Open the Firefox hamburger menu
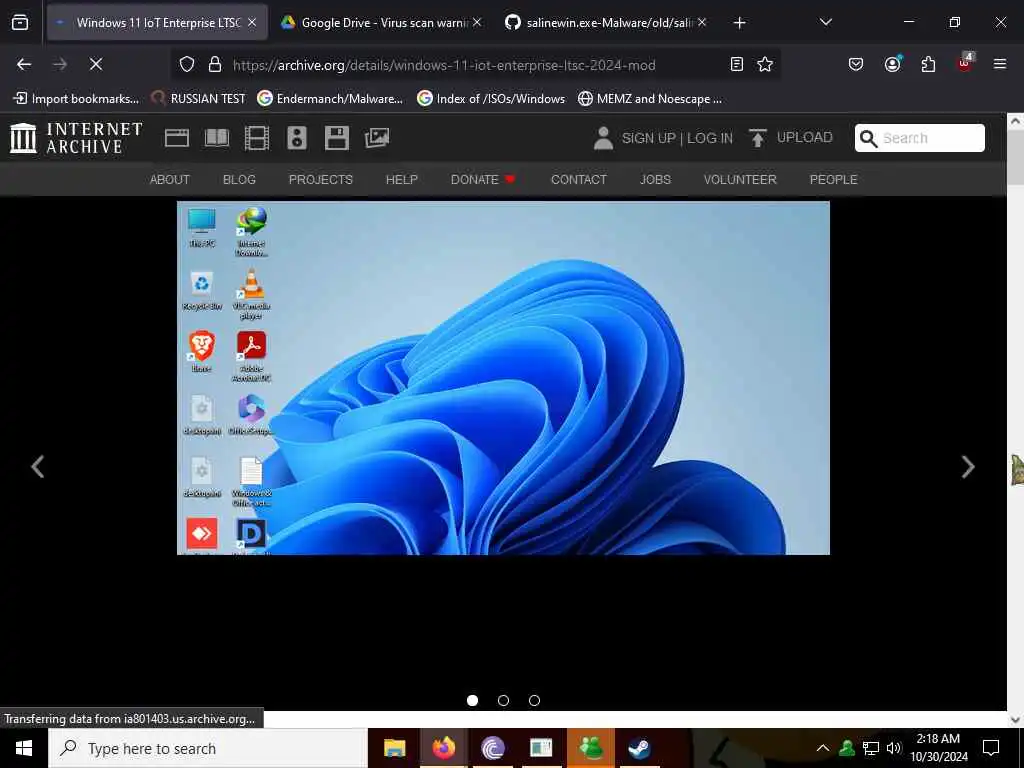The image size is (1024, 768). (1000, 64)
